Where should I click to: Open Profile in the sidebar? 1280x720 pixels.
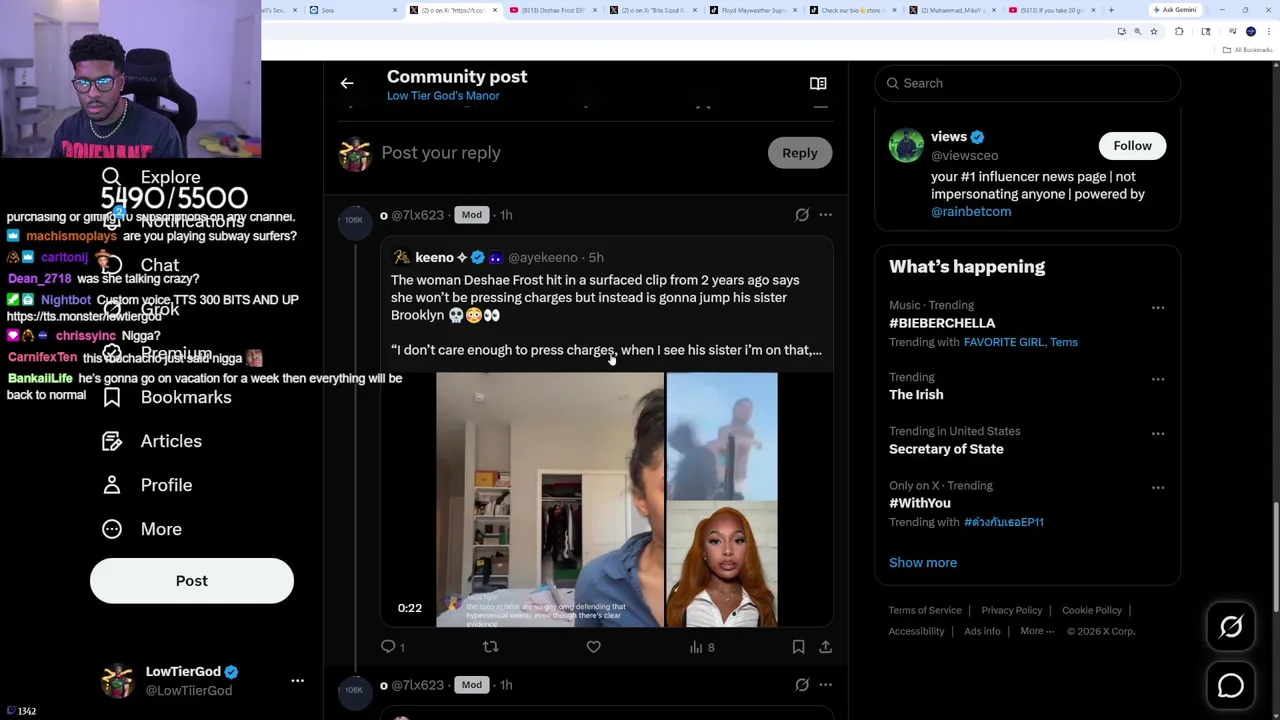point(146,485)
